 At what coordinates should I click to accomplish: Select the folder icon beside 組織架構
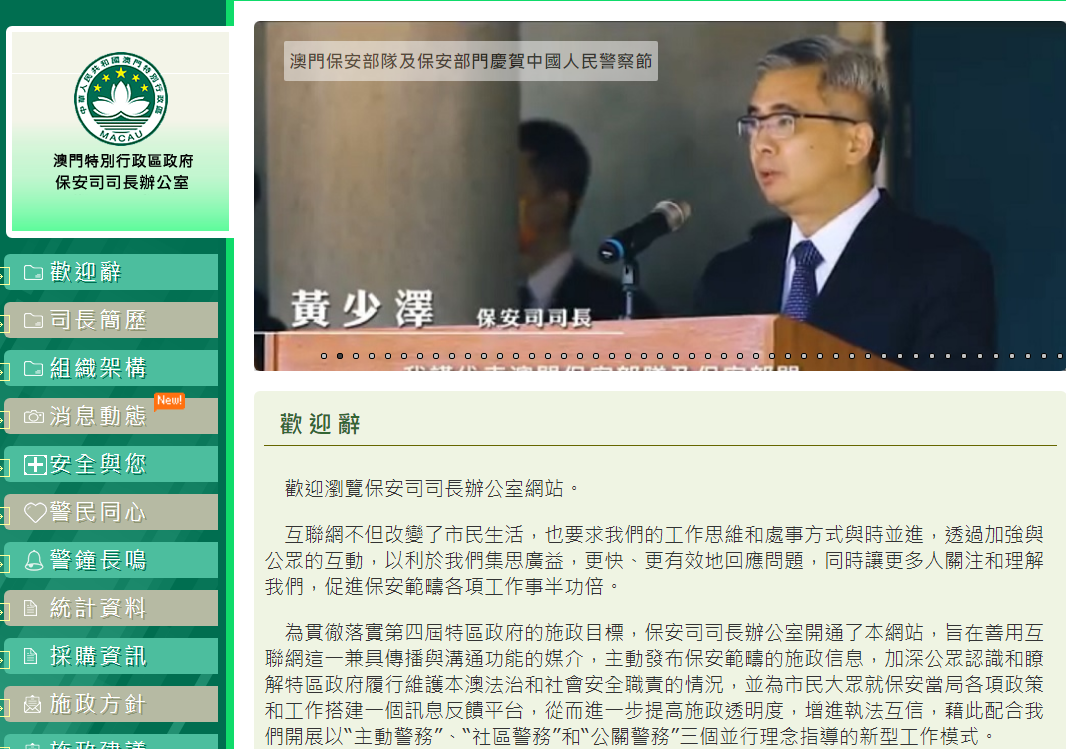(33, 368)
